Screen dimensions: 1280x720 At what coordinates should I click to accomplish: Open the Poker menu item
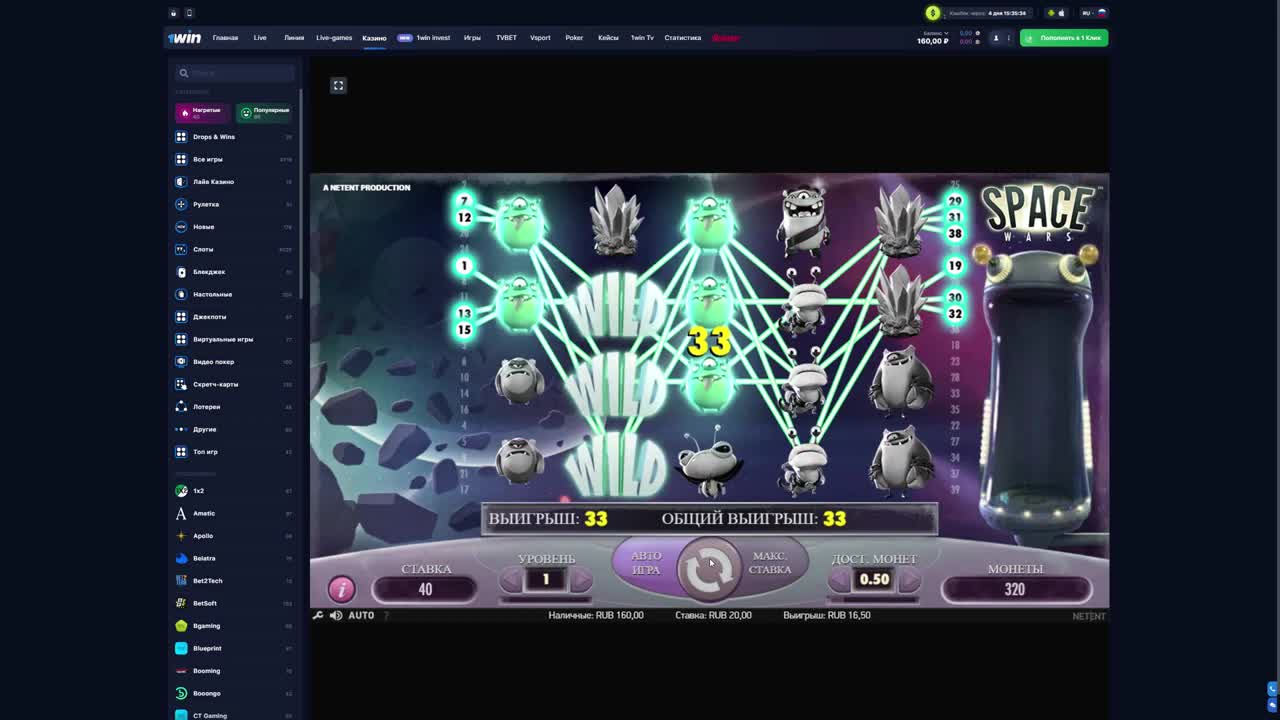[x=574, y=38]
